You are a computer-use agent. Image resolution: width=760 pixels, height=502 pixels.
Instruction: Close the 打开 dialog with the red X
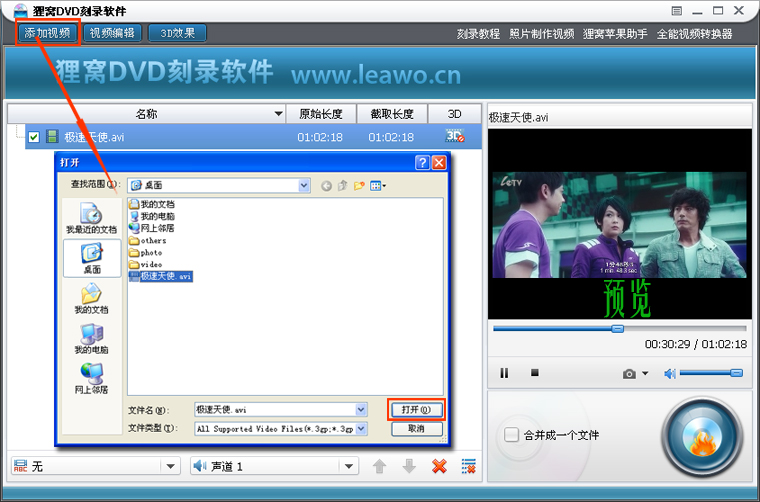click(439, 162)
